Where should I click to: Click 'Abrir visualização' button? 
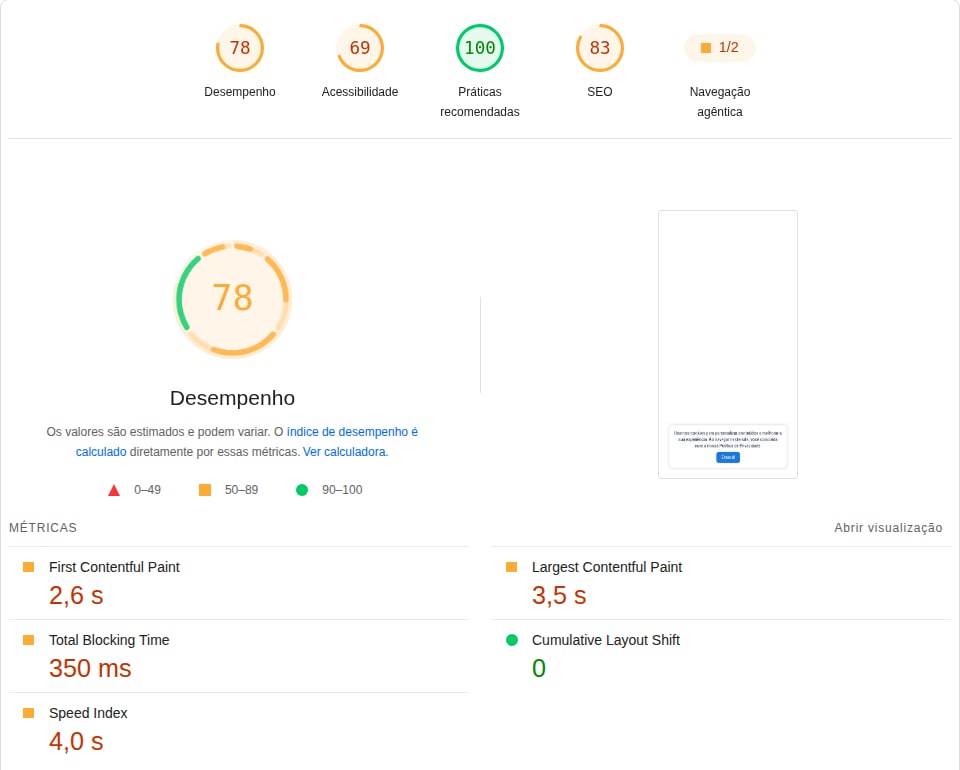(x=888, y=528)
